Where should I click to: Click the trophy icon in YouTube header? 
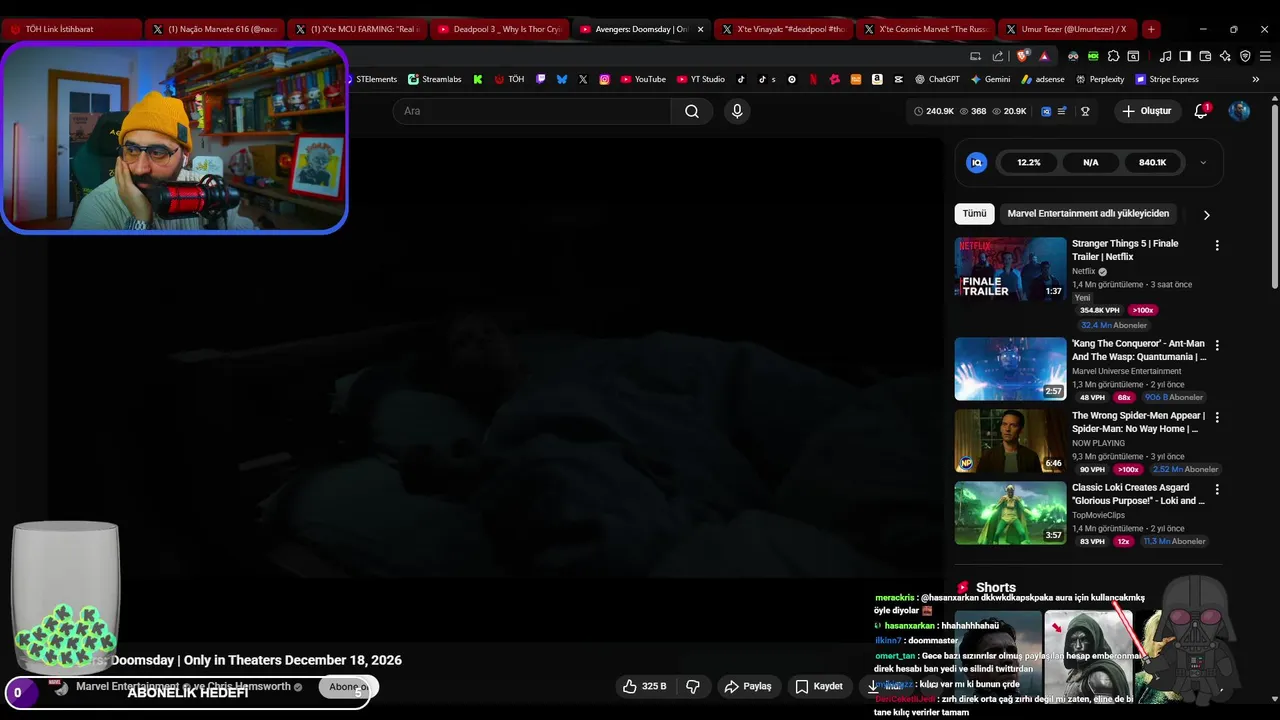click(1085, 111)
